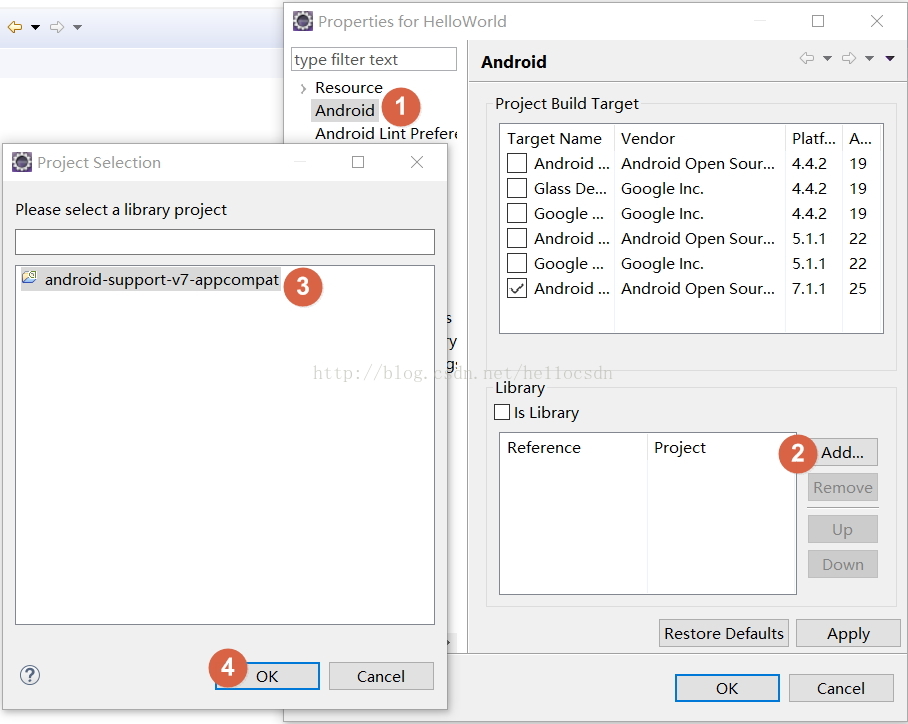Select Android Lint Preferences tree item
This screenshot has width=908, height=724.
[386, 134]
